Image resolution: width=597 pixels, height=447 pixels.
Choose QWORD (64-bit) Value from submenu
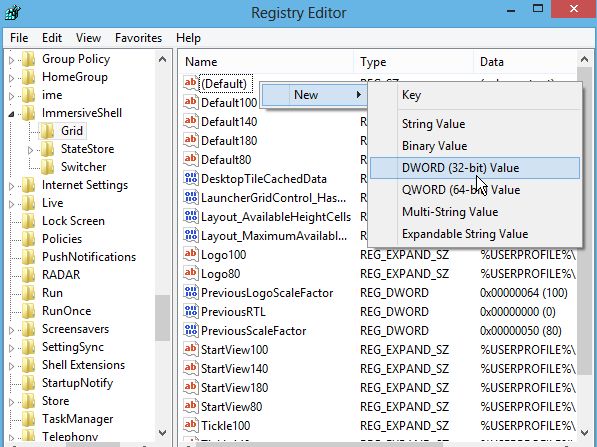[x=475, y=190]
